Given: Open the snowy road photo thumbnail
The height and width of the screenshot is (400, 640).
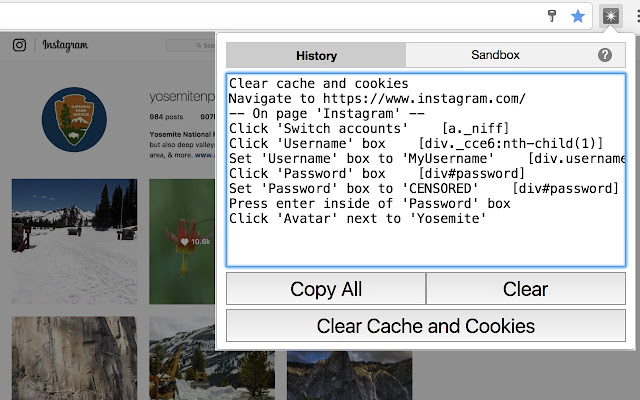Looking at the screenshot, I should [x=74, y=241].
